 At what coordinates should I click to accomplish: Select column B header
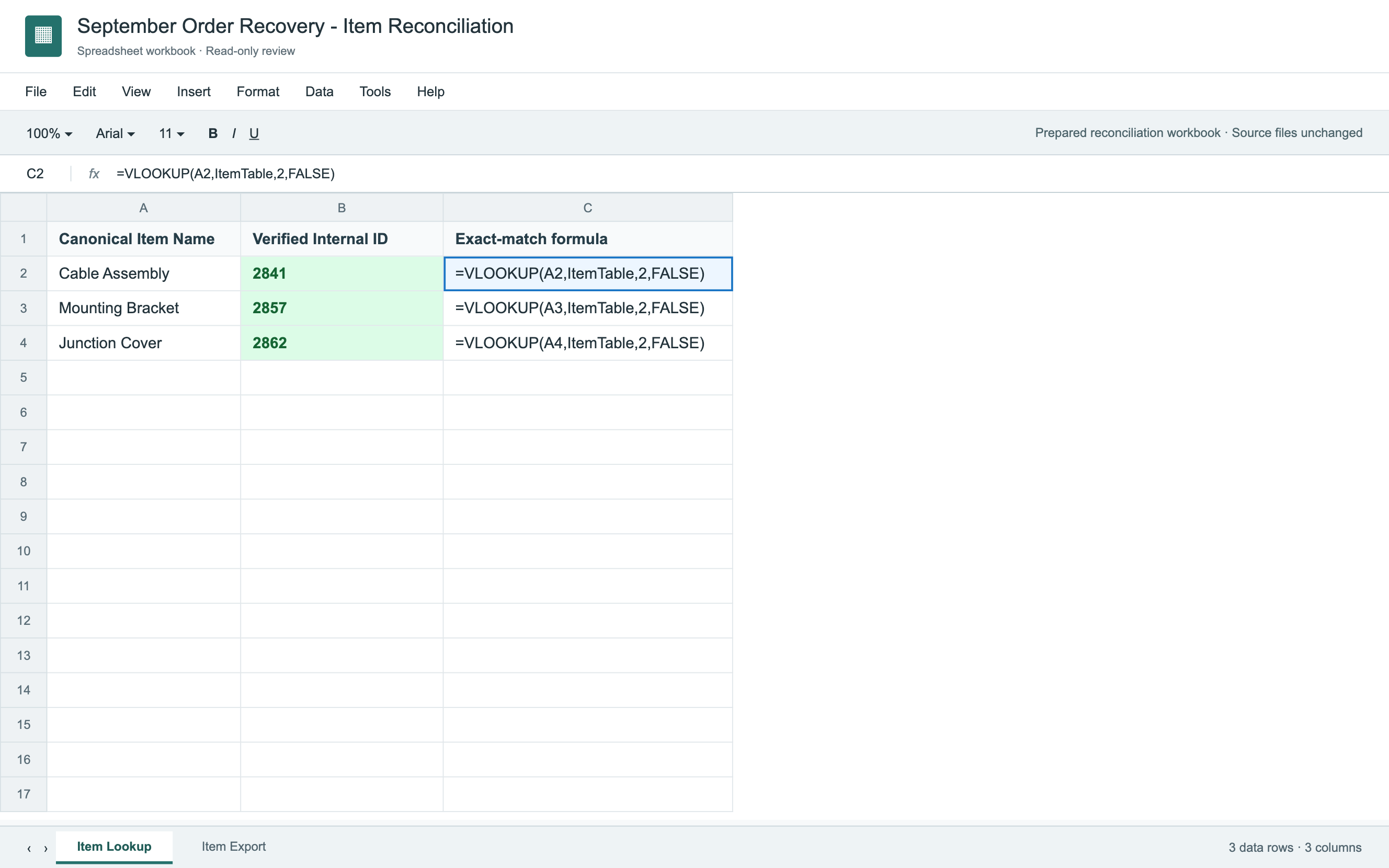(x=341, y=208)
